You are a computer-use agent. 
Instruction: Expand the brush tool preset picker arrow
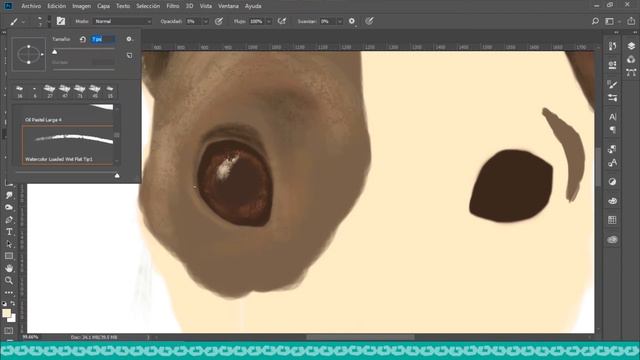pos(23,22)
